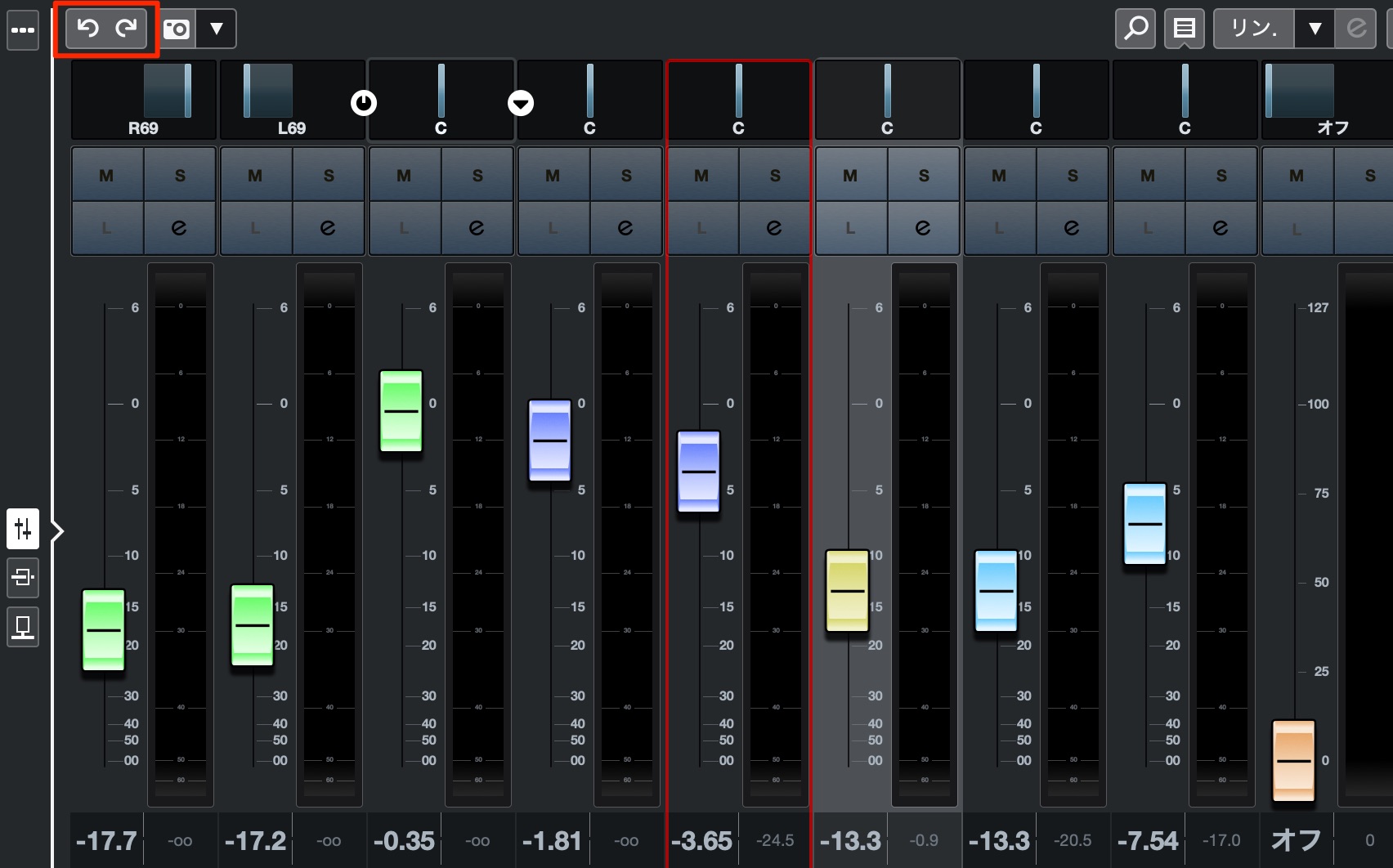Viewport: 1393px width, 868px height.
Task: Click the -1.81 fader level field
Action: (x=553, y=840)
